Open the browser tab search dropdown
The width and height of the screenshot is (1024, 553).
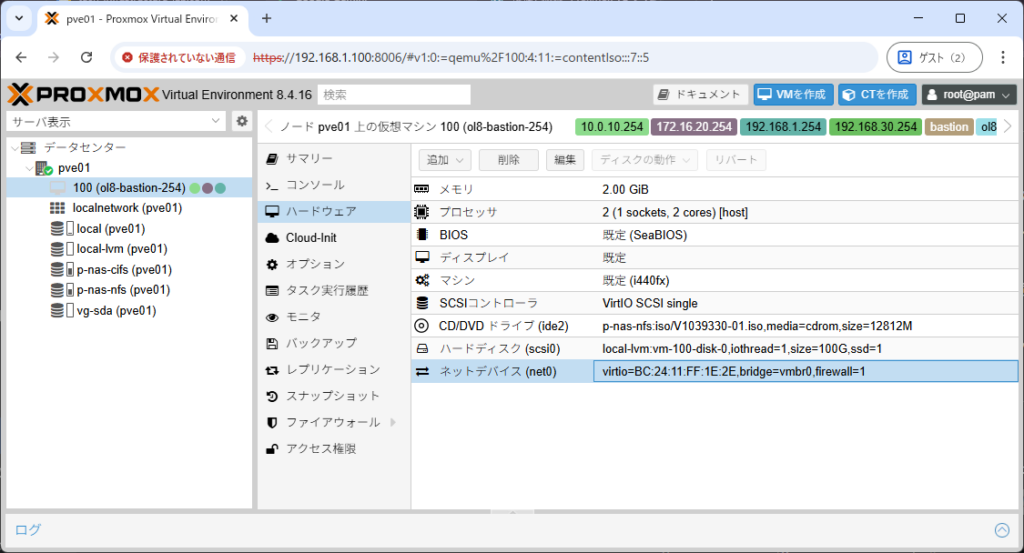[x=19, y=18]
